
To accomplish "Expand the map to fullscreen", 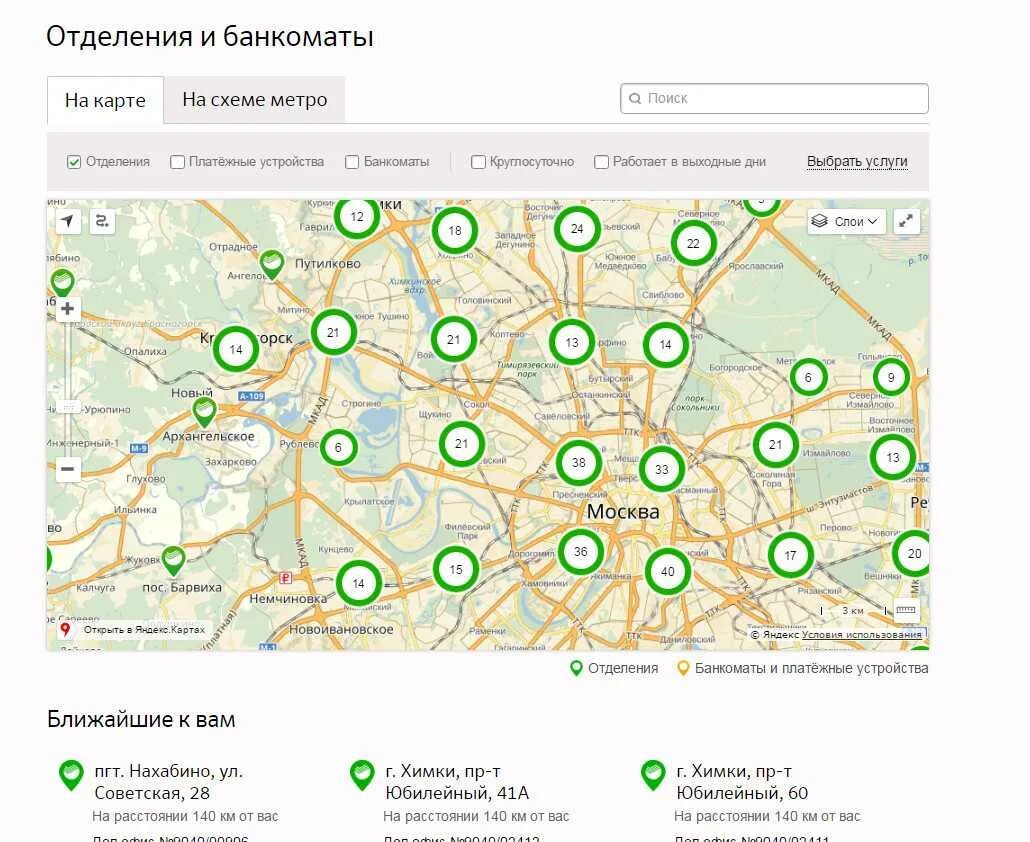I will pos(905,221).
